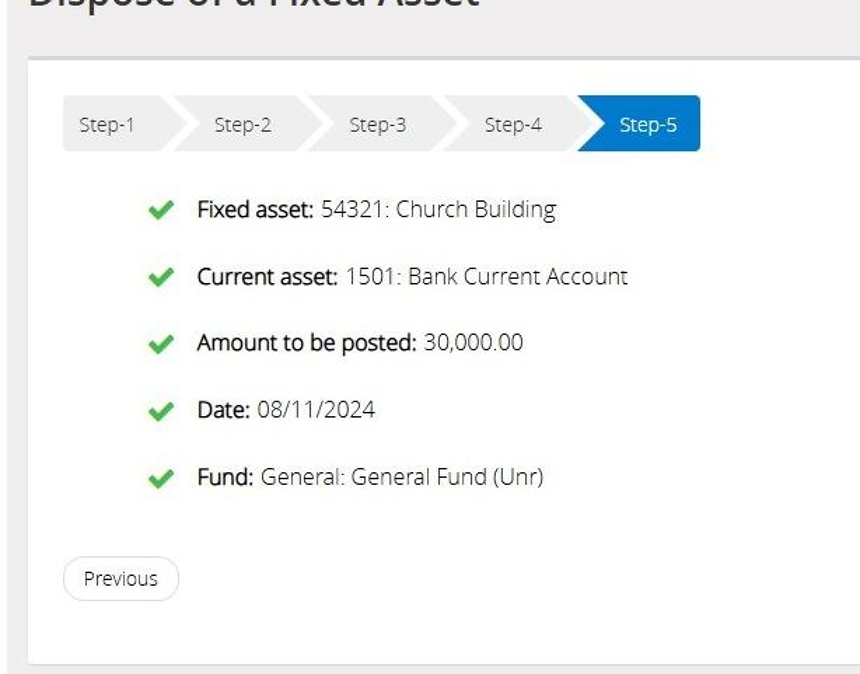Viewport: 860px width, 674px height.
Task: Click "1501: Bank Current Account" text
Action: (x=487, y=277)
